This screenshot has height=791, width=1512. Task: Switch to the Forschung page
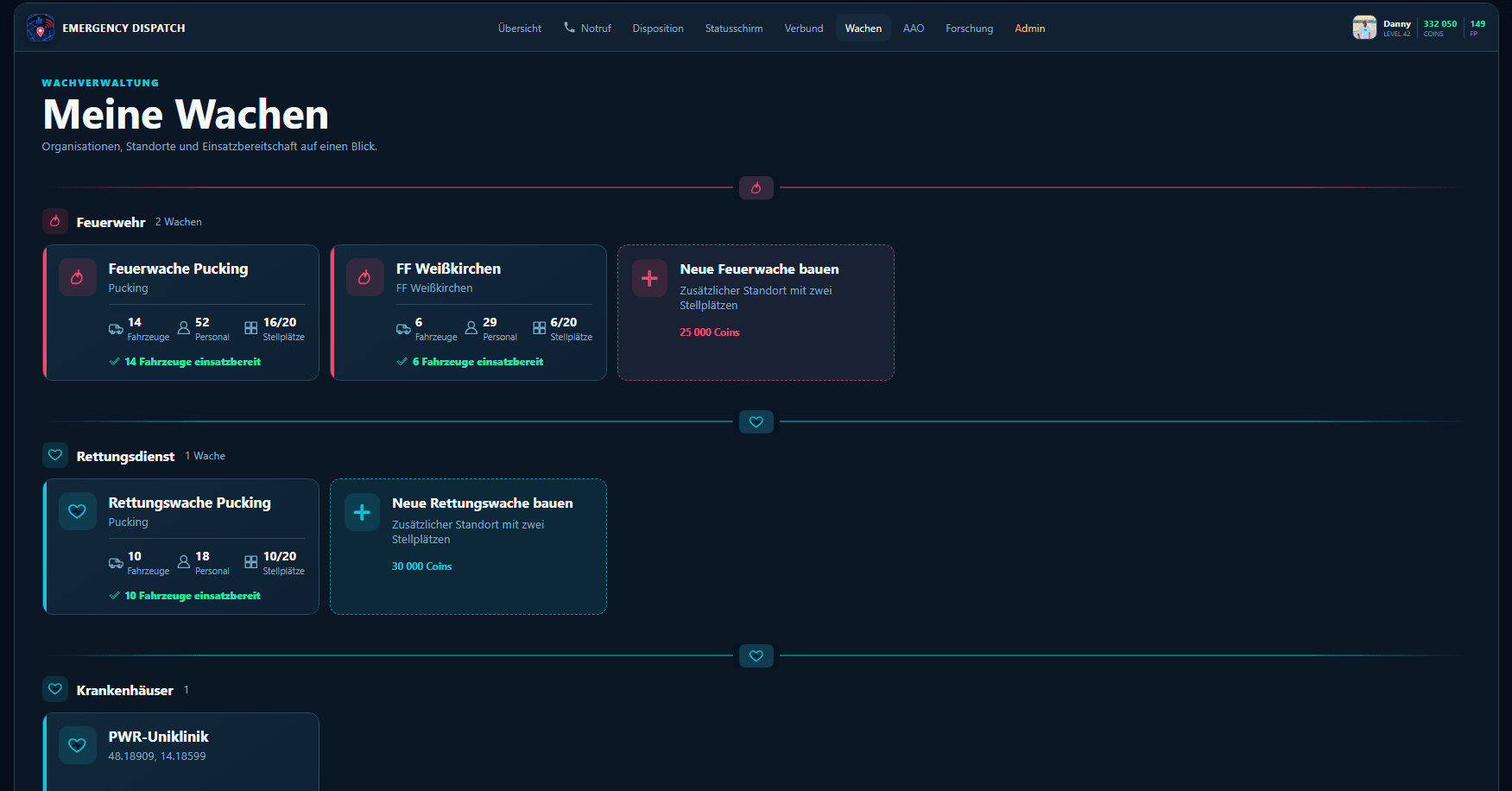click(970, 28)
